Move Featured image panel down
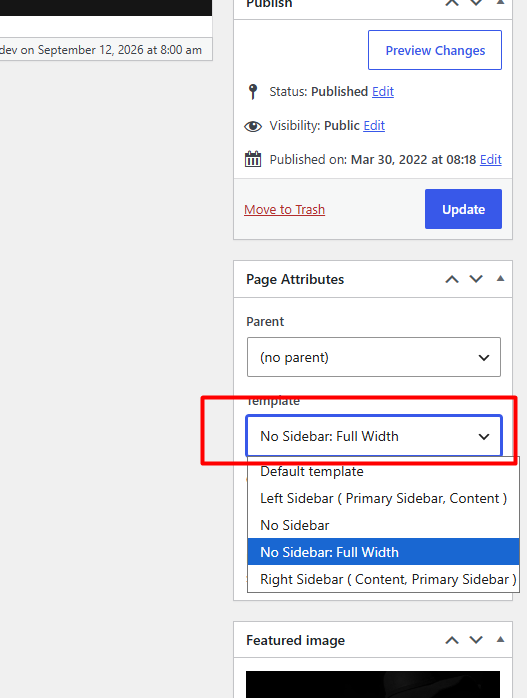527x698 pixels. 476,640
